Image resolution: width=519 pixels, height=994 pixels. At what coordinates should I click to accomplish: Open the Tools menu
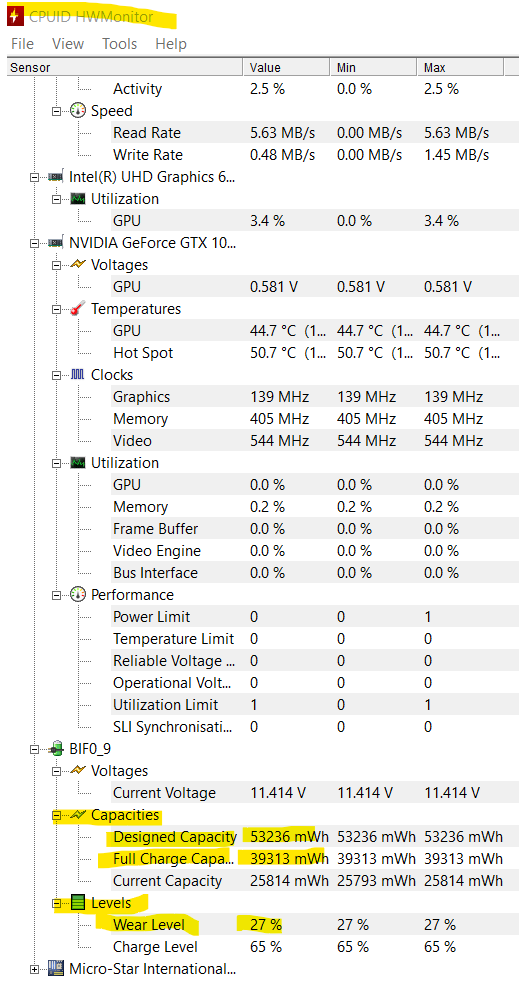[x=120, y=44]
